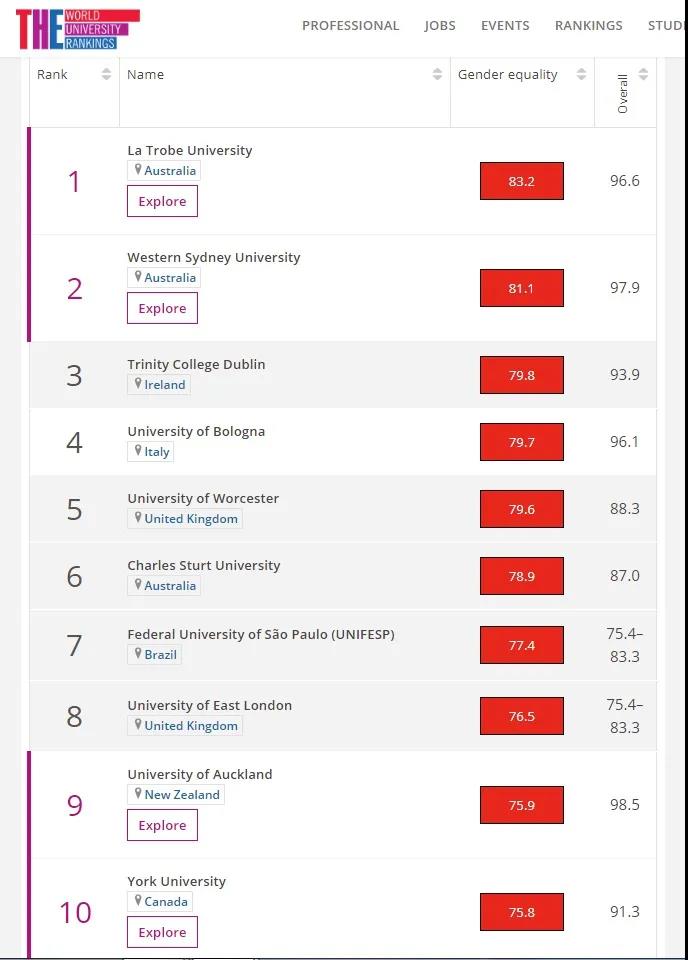Sort by Gender equality column arrows
Screen dimensions: 688x960
(581, 75)
